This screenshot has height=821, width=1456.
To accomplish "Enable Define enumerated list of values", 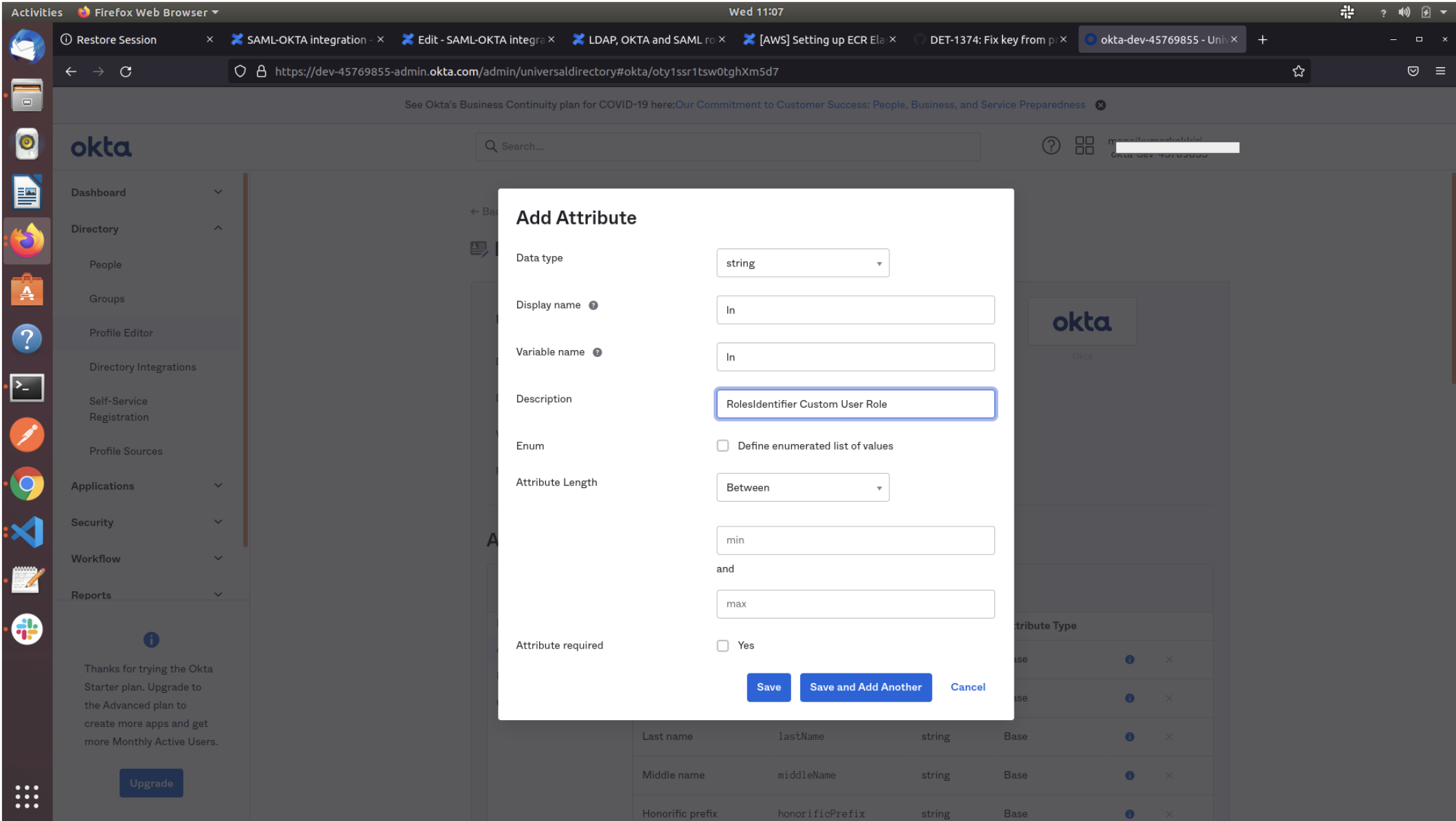I will 723,446.
